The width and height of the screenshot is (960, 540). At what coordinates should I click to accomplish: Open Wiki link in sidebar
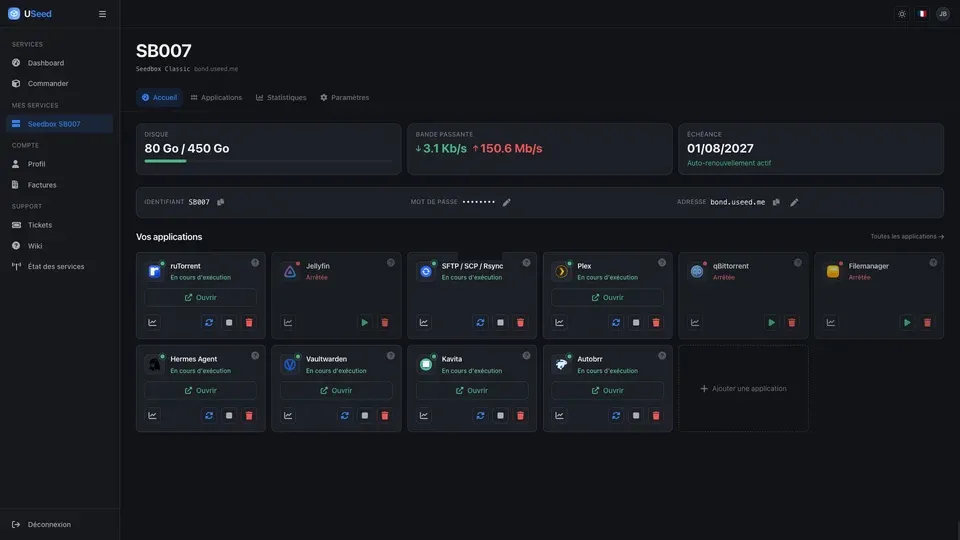pos(59,246)
